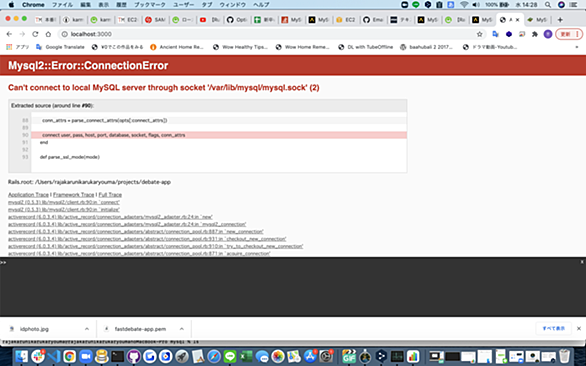Open the Chrome menu in the menu bar
Screen dimensions: 586x366
point(33,4)
